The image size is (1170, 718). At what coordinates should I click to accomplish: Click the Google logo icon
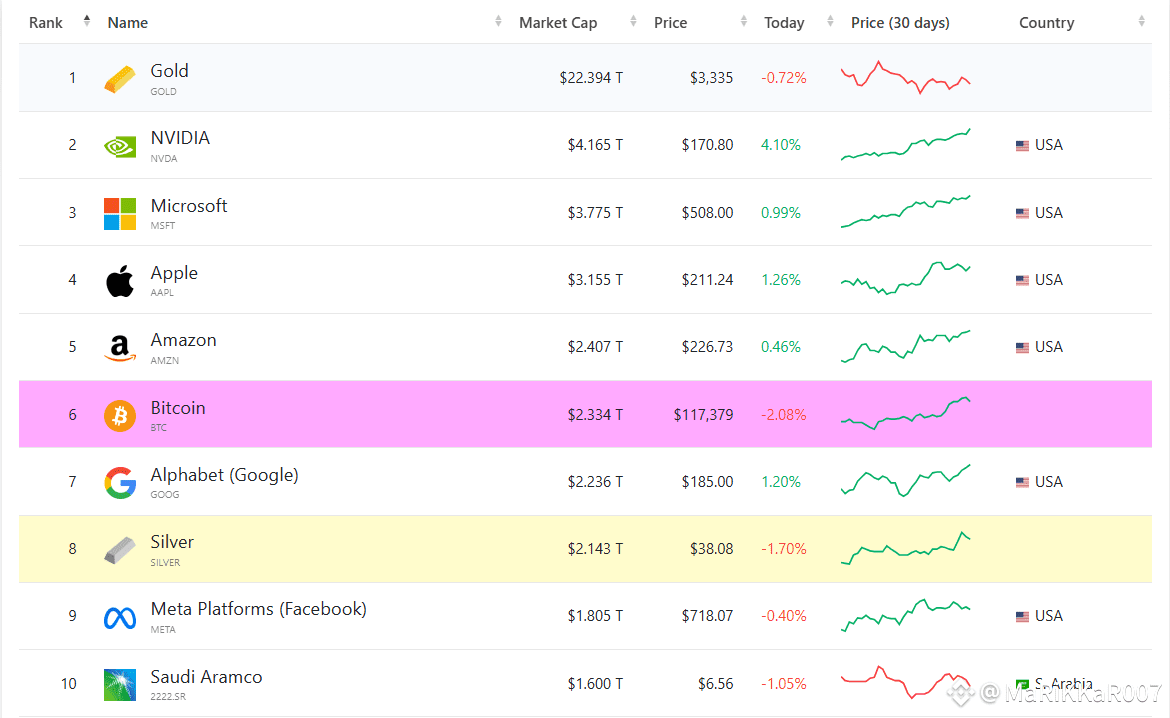[x=119, y=482]
